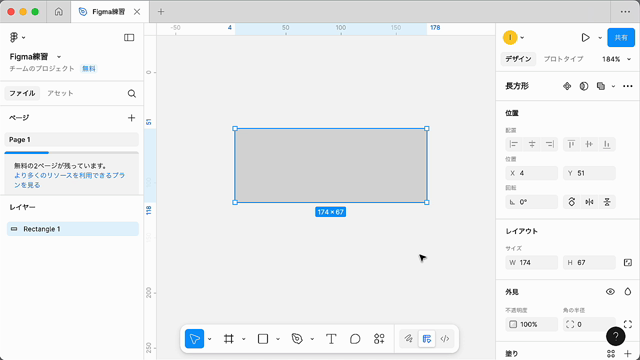Open file name Figma練習 dropdown
Viewport: 640px width, 360px height.
click(x=35, y=57)
